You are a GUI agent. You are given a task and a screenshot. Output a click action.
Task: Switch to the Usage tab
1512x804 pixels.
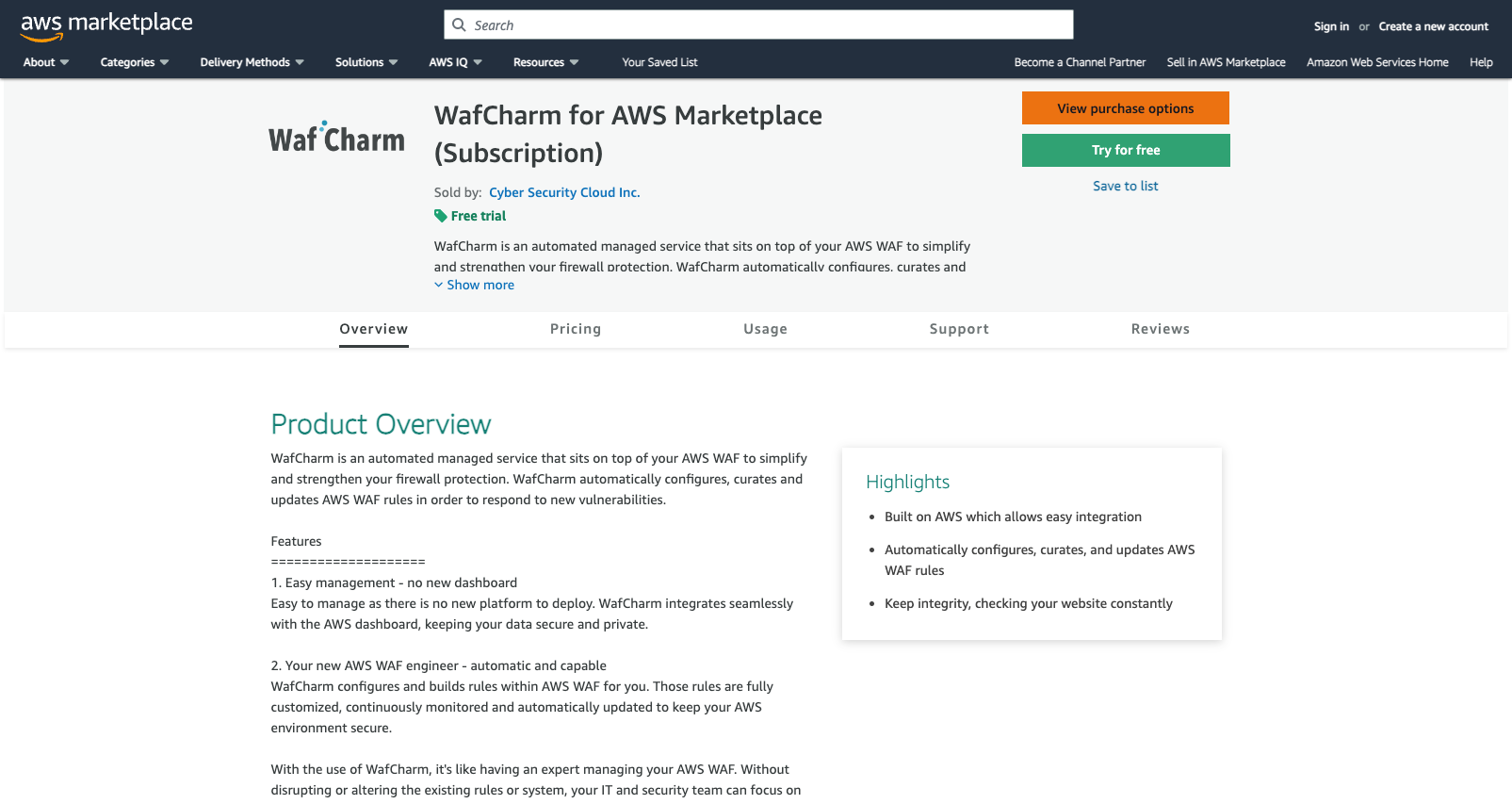pyautogui.click(x=765, y=329)
